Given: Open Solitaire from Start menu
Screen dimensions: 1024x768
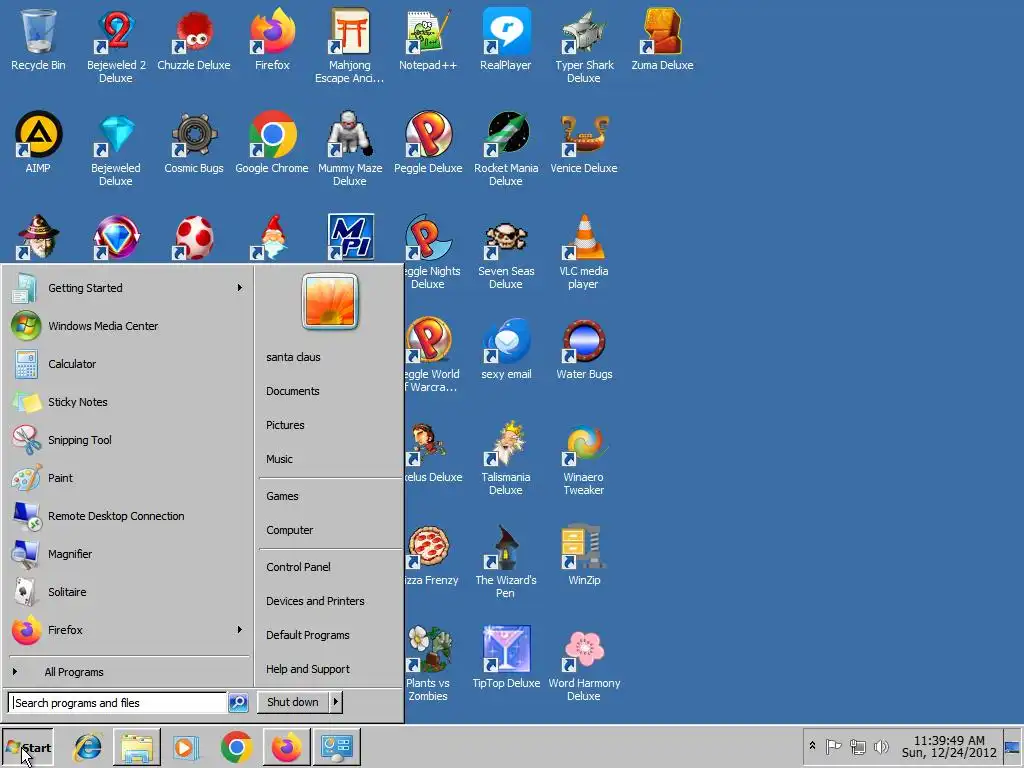Looking at the screenshot, I should point(129,592).
